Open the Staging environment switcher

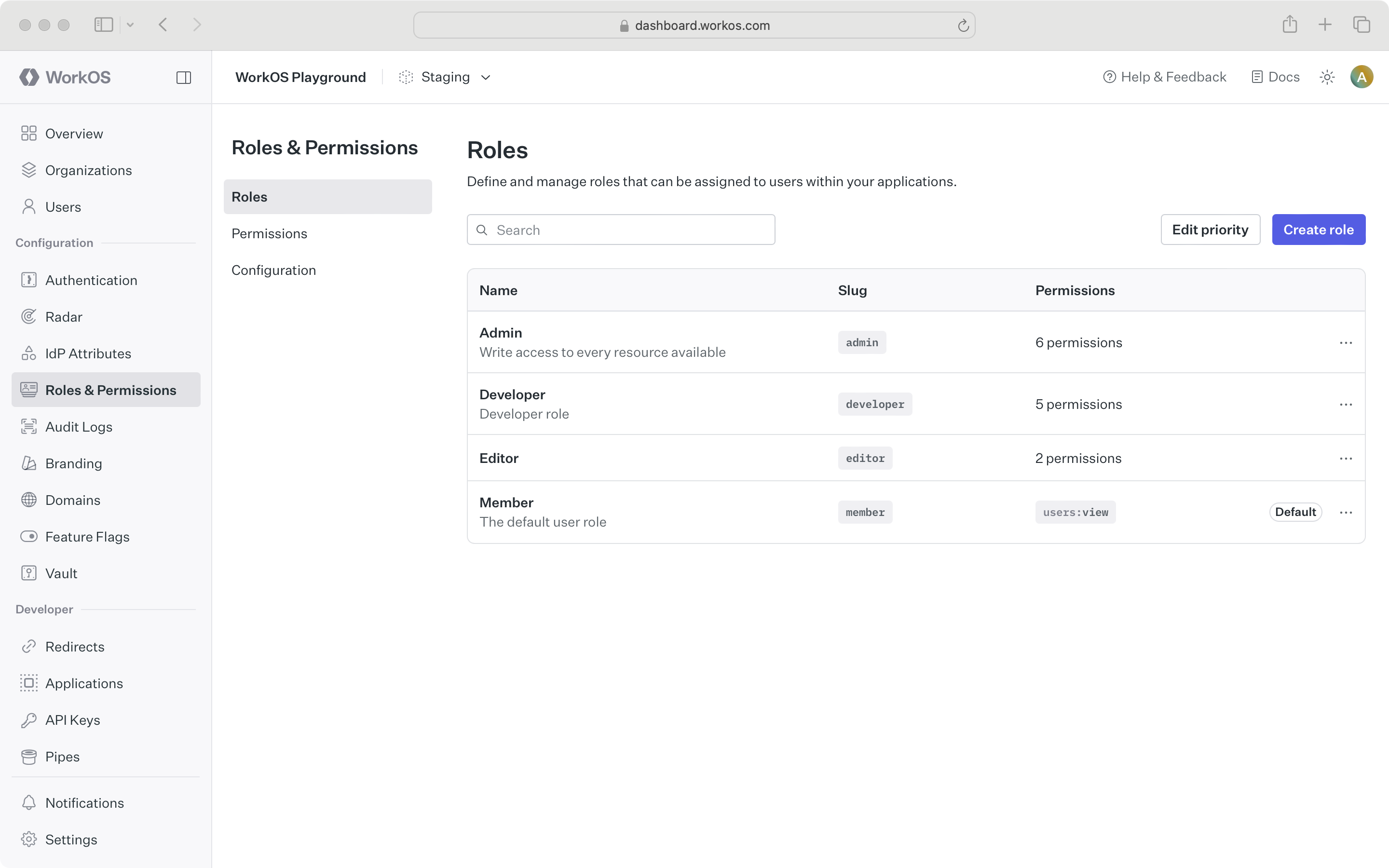pos(445,76)
